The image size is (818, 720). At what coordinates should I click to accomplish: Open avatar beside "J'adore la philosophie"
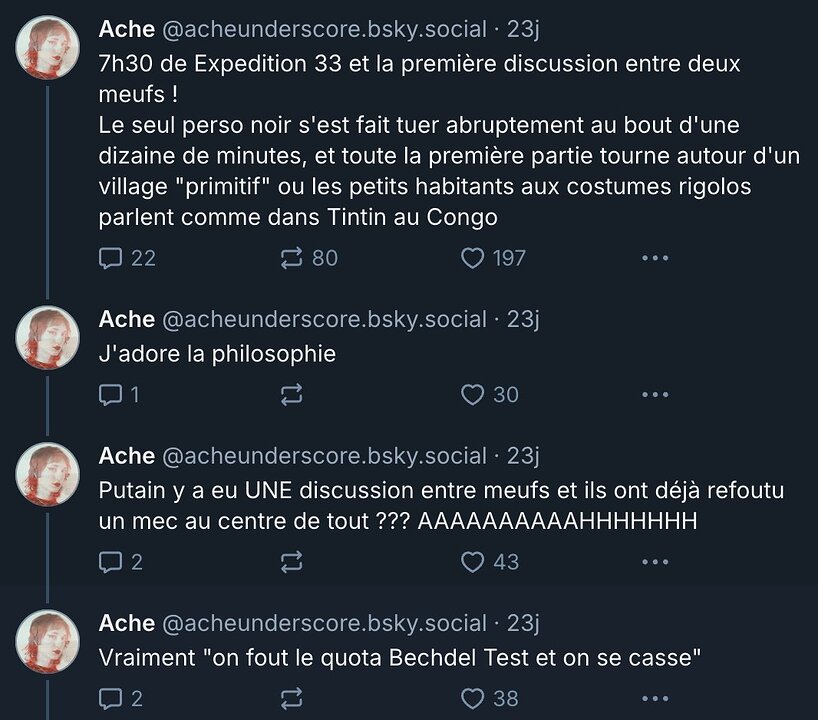tap(47, 338)
